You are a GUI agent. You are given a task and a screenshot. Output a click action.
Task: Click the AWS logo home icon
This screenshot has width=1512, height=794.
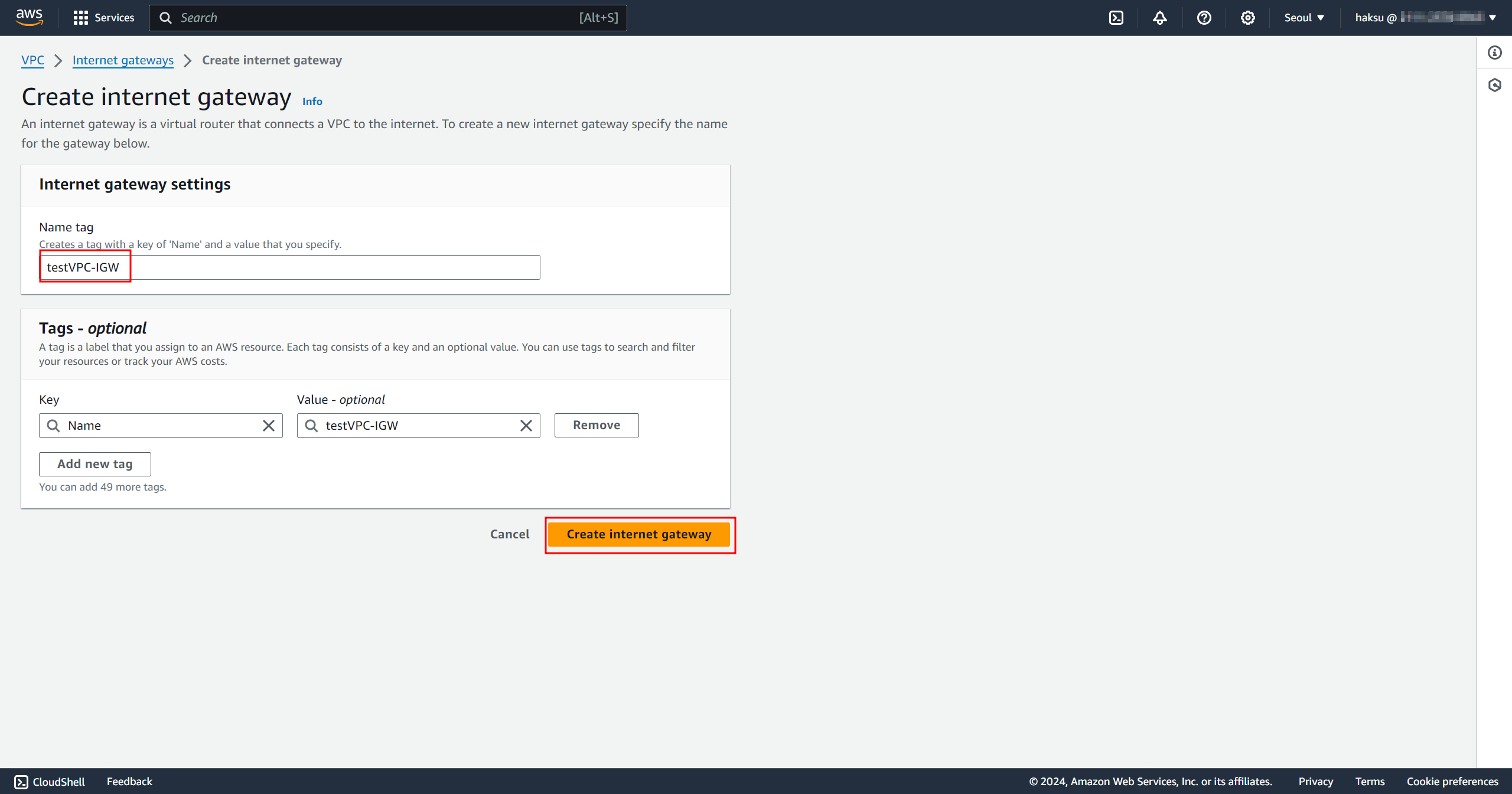(29, 17)
